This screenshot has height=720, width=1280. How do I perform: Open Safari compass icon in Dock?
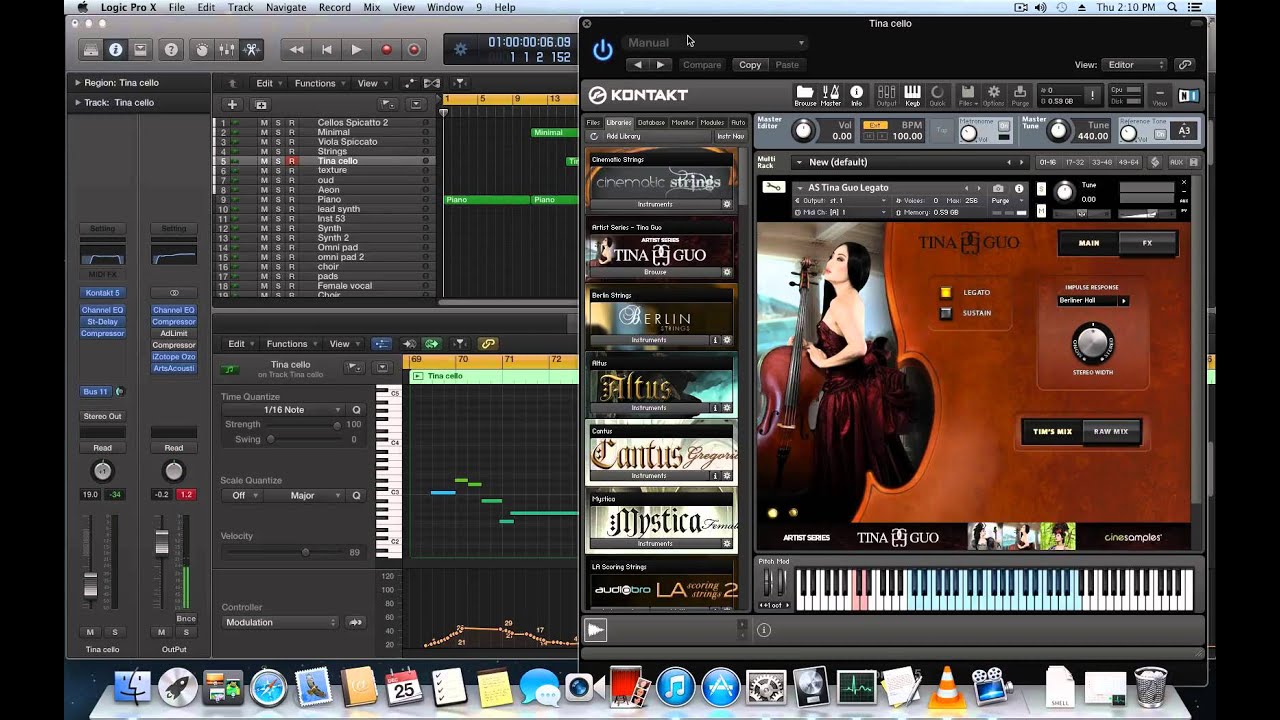[269, 687]
